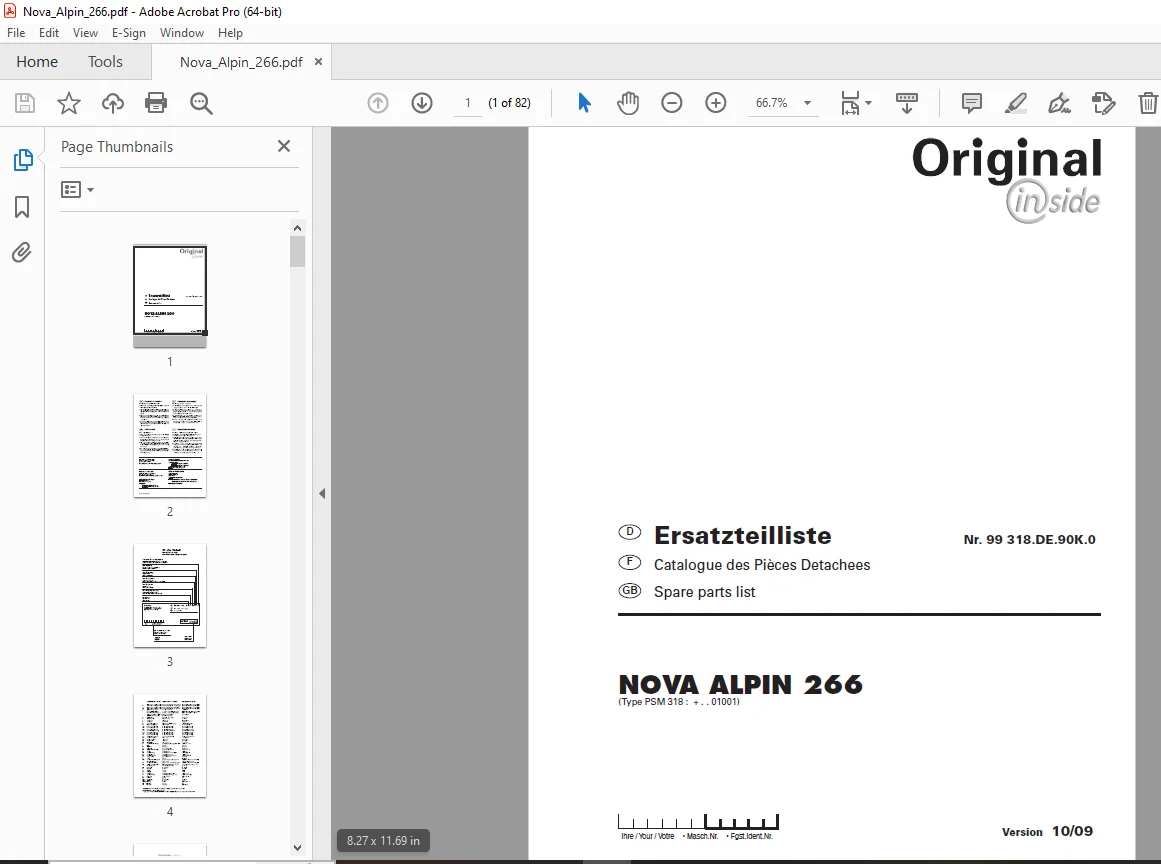Viewport: 1161px width, 864px height.
Task: Open the View menu
Action: [85, 33]
